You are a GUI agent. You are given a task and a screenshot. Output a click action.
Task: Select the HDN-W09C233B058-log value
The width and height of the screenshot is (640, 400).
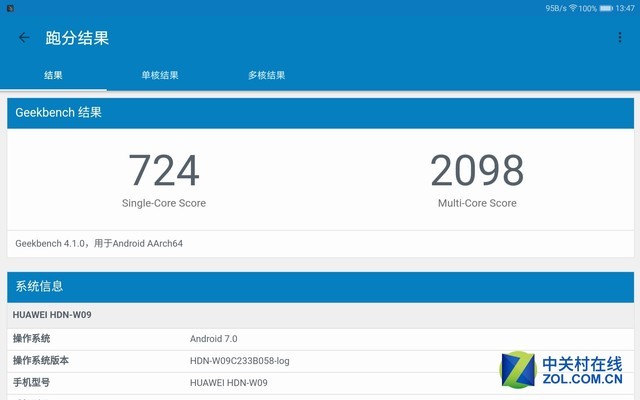pyautogui.click(x=240, y=361)
